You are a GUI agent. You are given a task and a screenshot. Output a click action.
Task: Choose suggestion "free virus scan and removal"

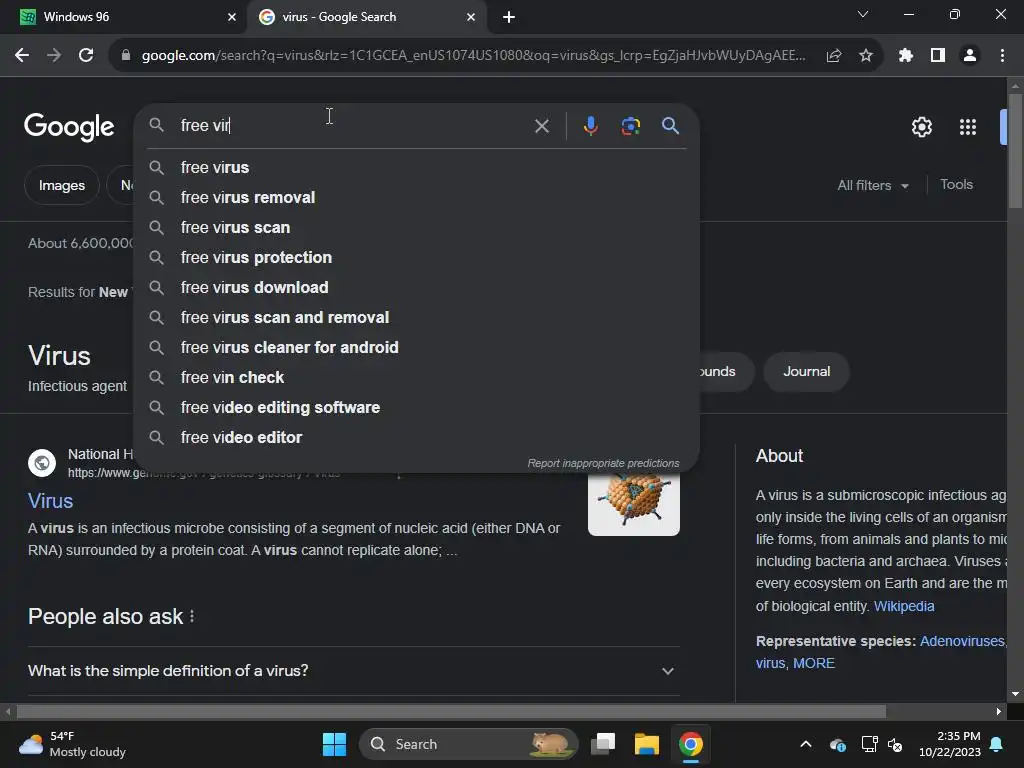coord(417,318)
